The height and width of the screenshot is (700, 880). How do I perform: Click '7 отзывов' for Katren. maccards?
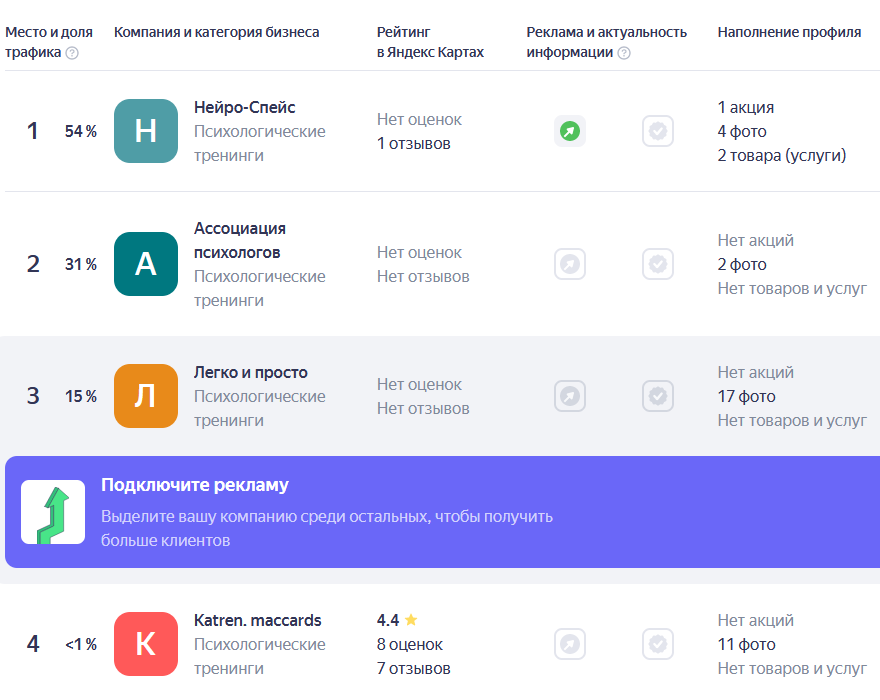pos(414,669)
